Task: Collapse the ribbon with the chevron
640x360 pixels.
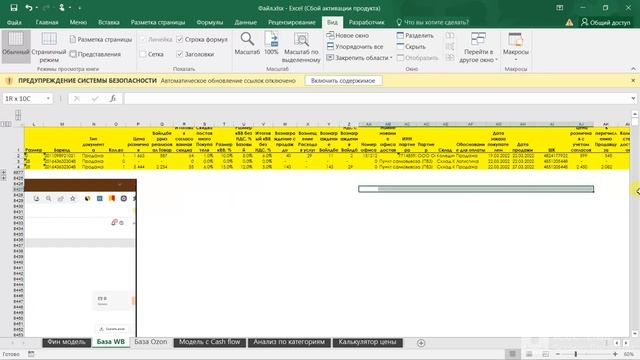Action: point(633,69)
